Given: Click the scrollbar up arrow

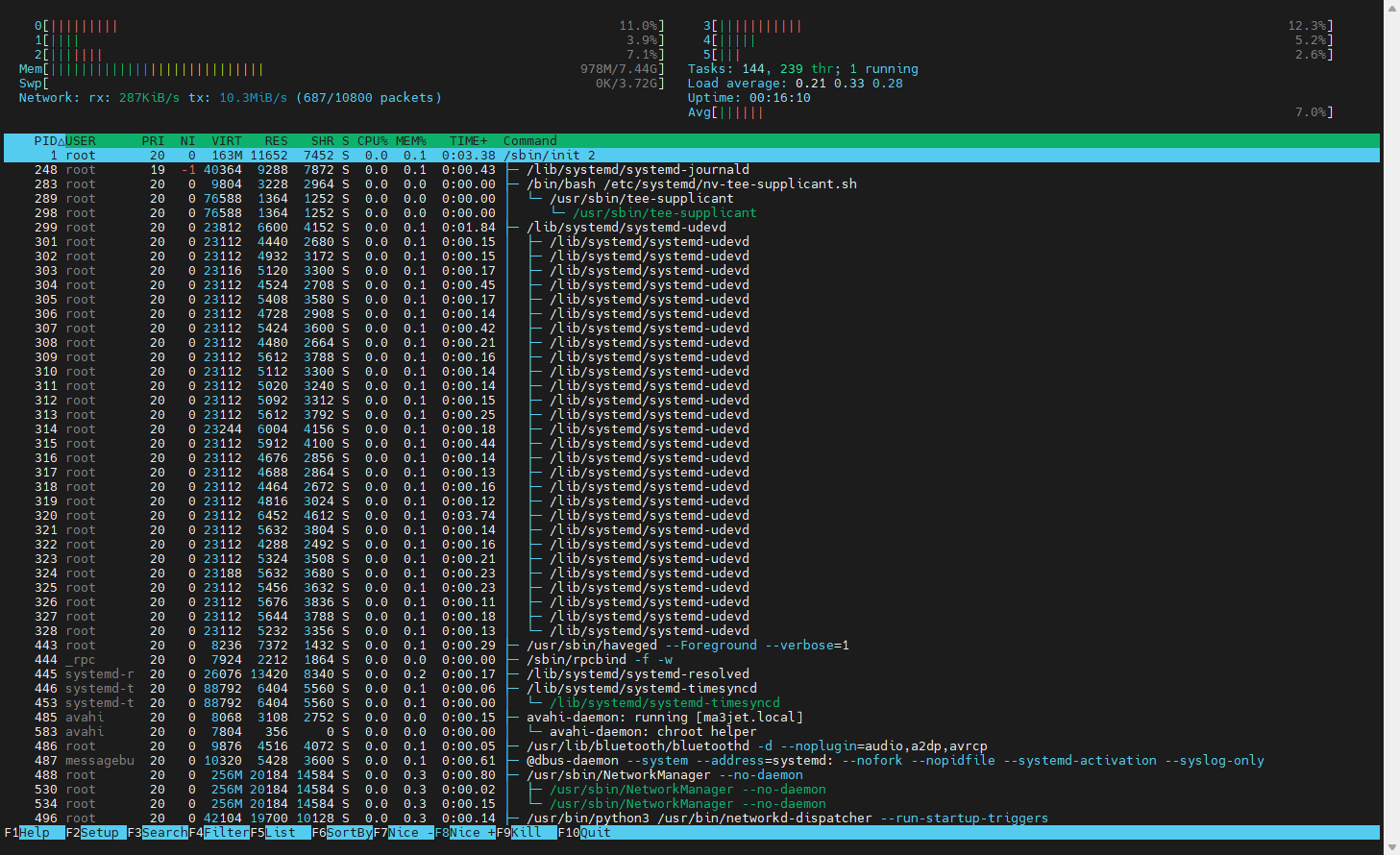Looking at the screenshot, I should (x=1391, y=8).
